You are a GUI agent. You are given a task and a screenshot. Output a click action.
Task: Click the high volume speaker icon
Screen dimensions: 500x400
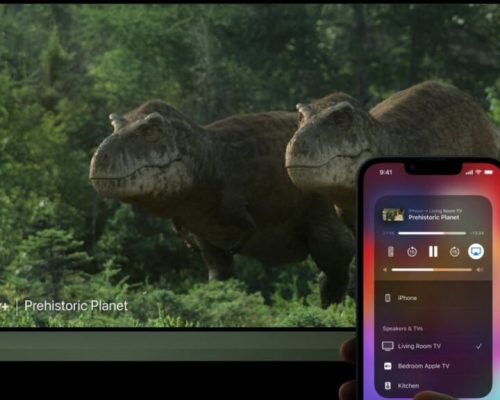click(x=480, y=270)
